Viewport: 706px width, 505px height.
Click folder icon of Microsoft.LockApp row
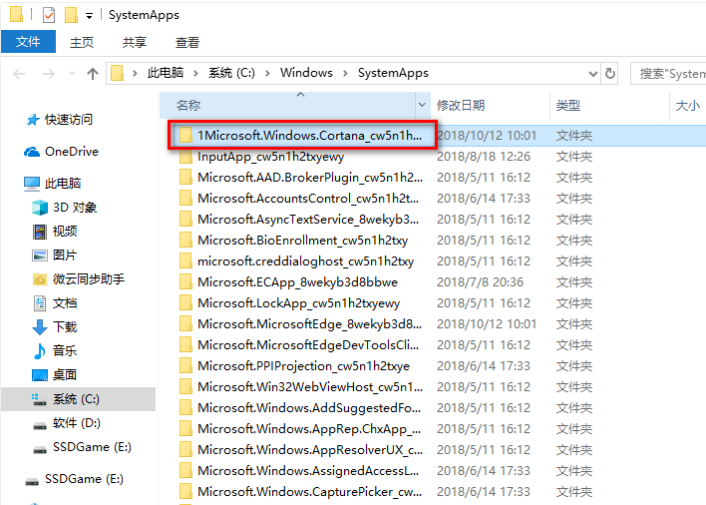coord(186,303)
